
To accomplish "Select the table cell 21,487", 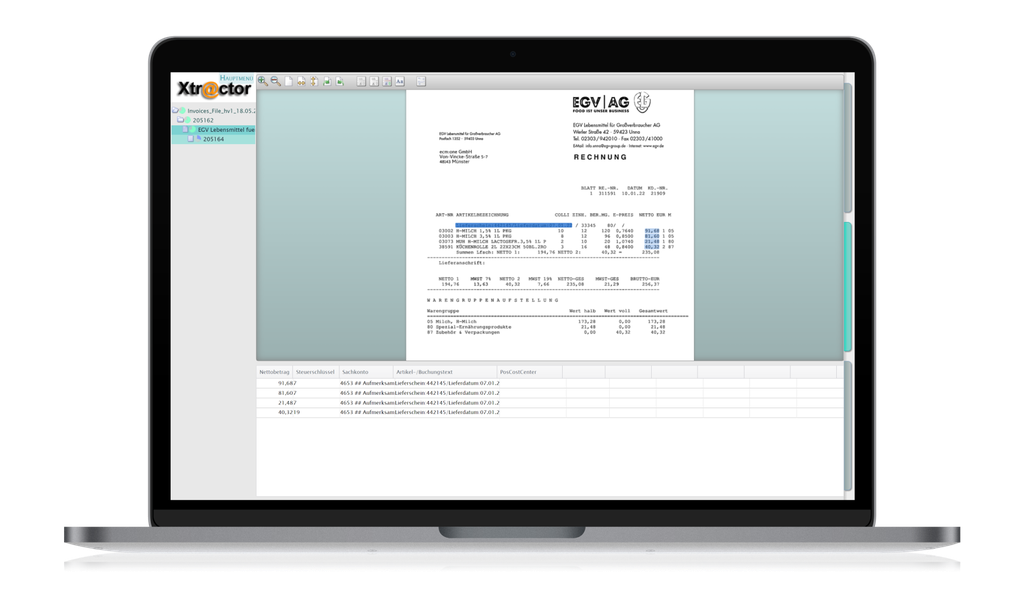I will pyautogui.click(x=287, y=403).
